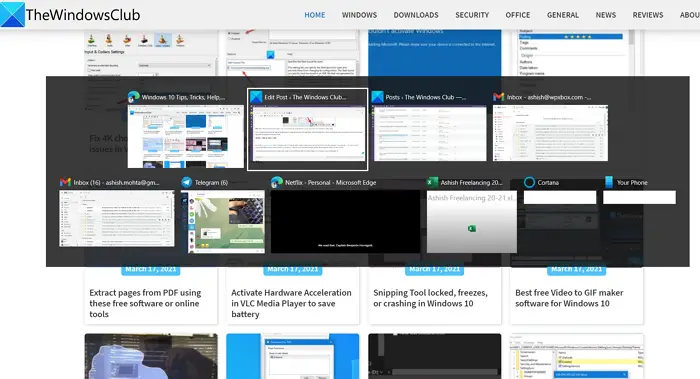Click the icon beside Edit Post title

256,97
